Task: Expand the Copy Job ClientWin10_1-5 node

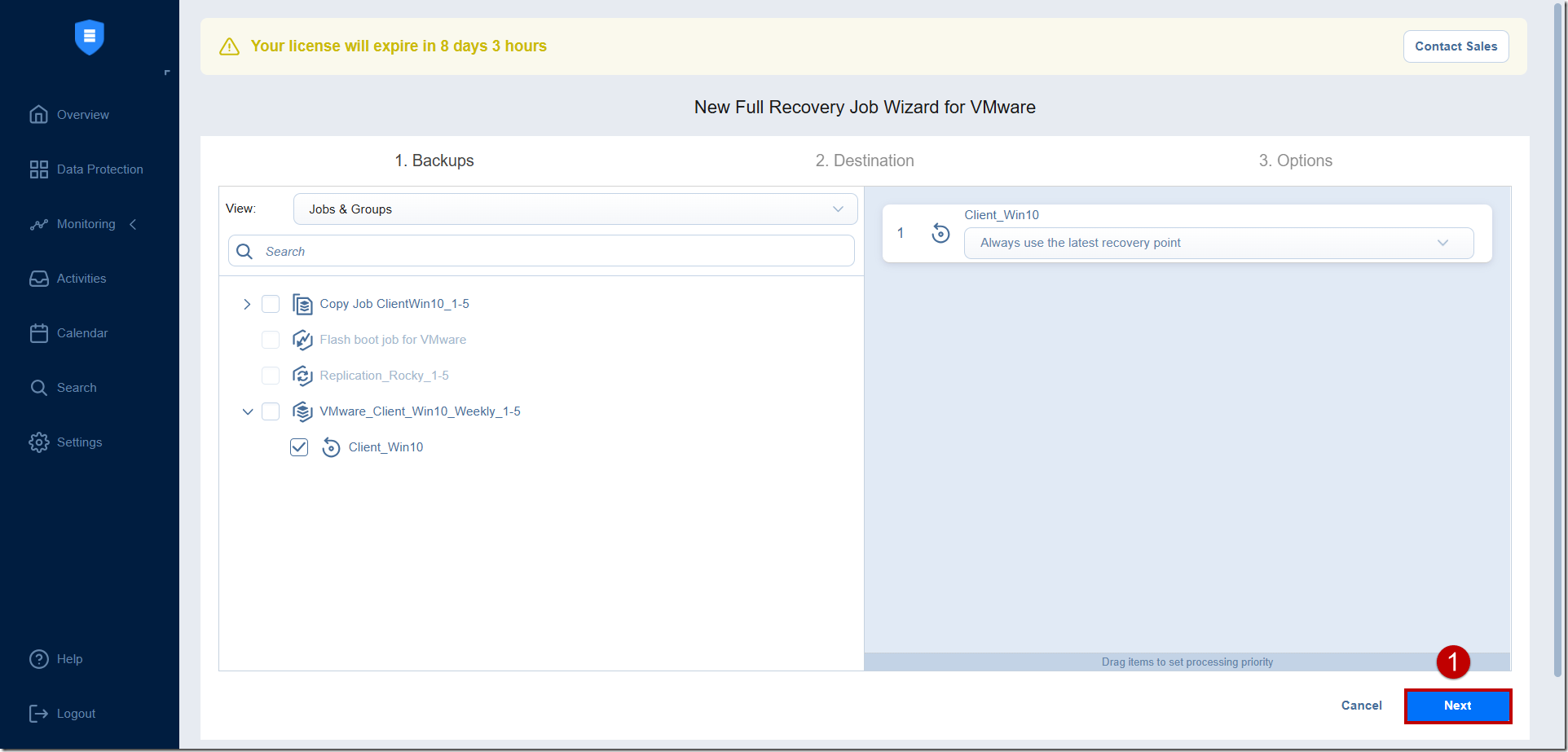Action: (247, 304)
